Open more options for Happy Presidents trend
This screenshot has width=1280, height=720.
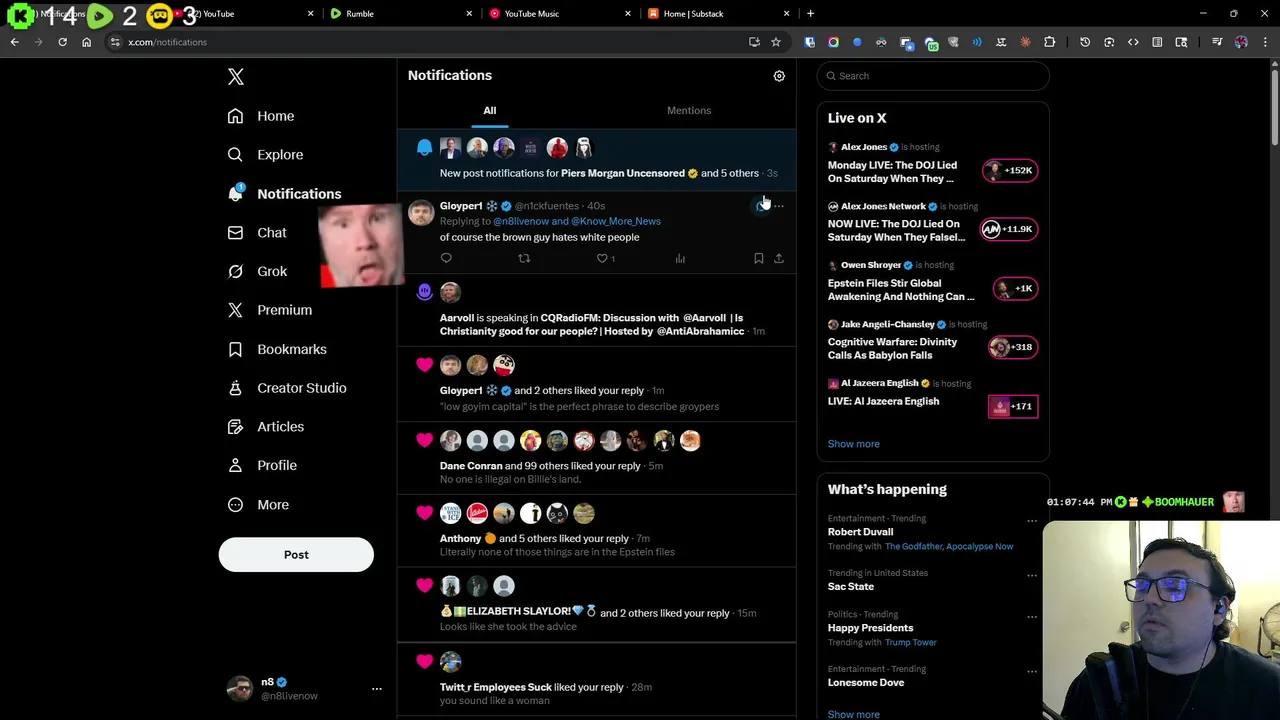(1032, 617)
